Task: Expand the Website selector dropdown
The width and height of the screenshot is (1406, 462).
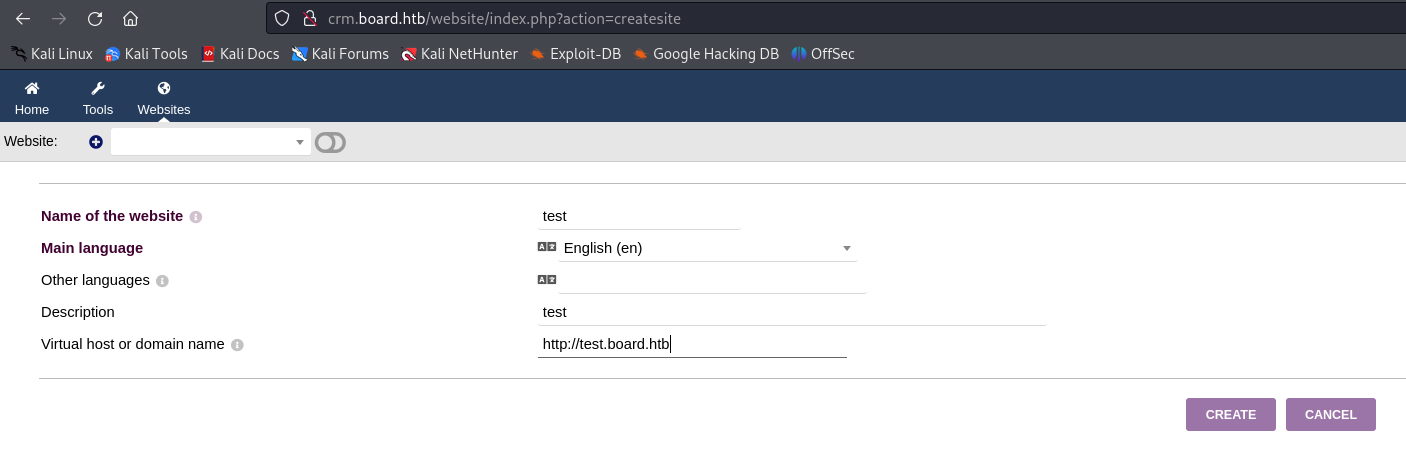Action: coord(211,142)
